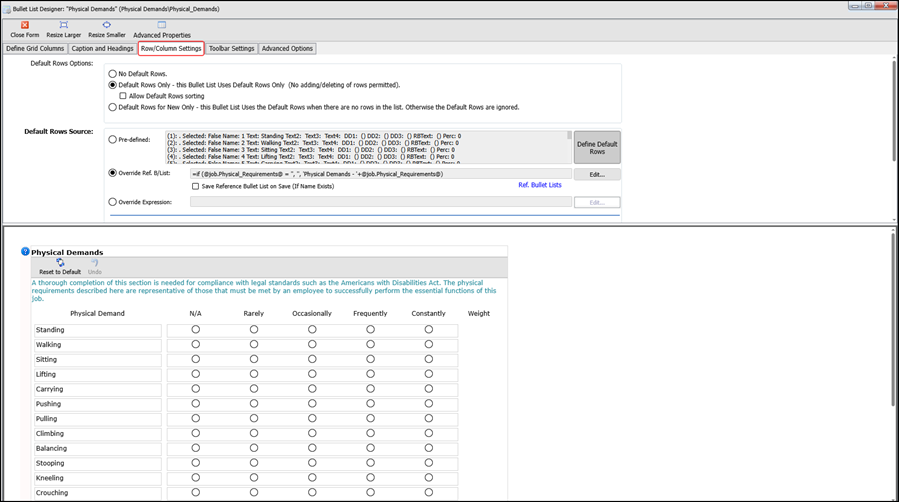Click the Standing physical demand cell

(97, 330)
